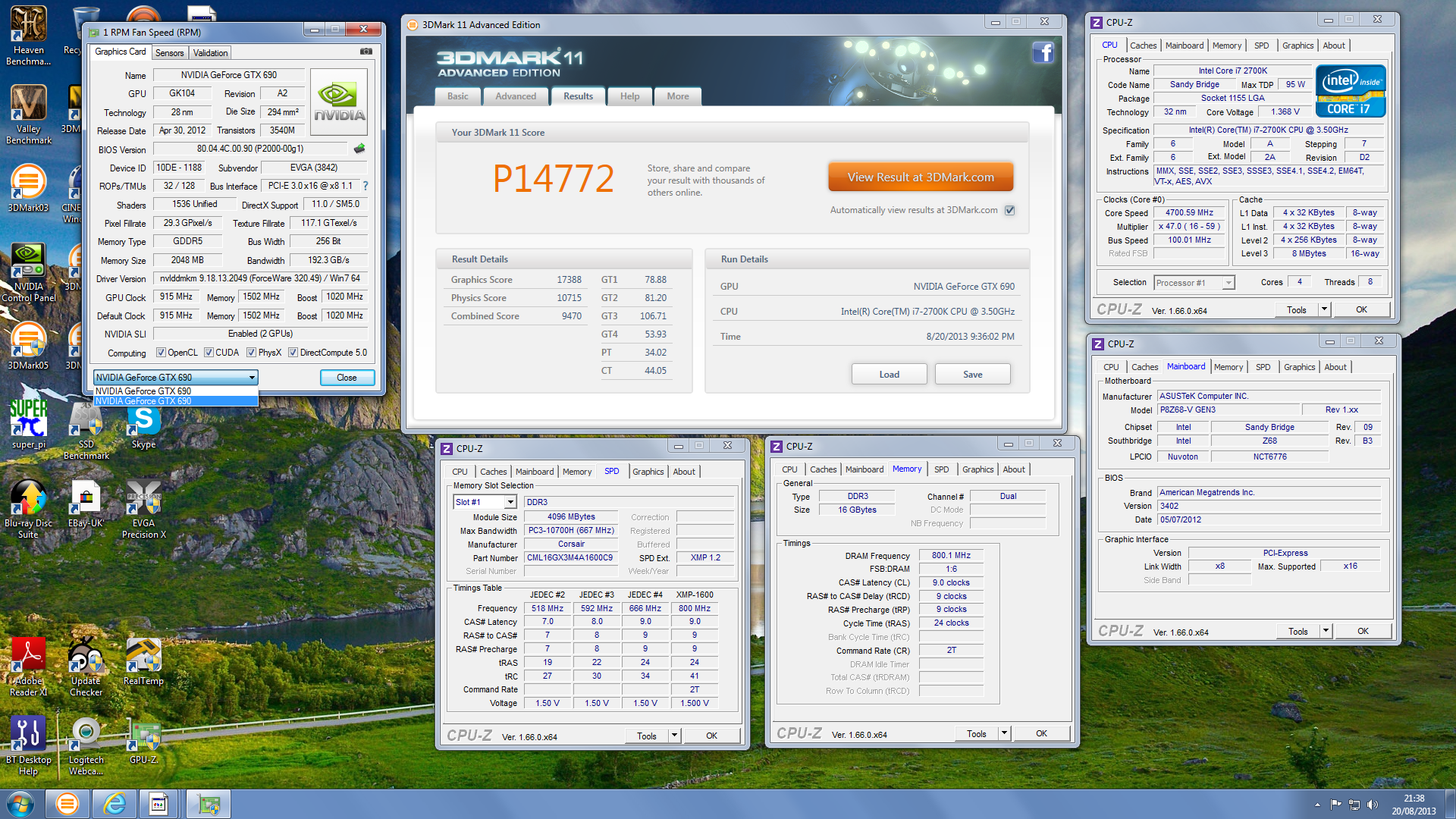Open Caches tab in Mainboard CPU-Z window

pyautogui.click(x=1144, y=367)
